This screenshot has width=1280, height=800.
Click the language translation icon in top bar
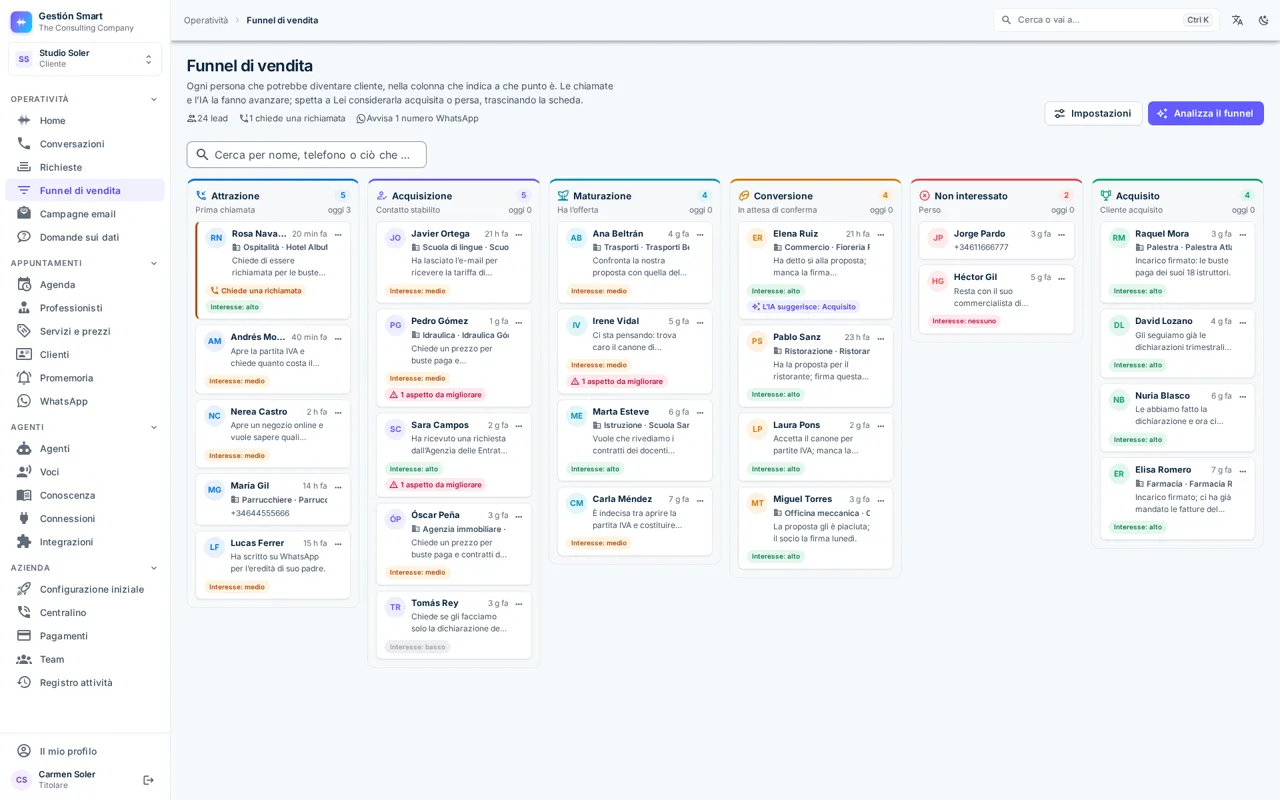(1237, 20)
